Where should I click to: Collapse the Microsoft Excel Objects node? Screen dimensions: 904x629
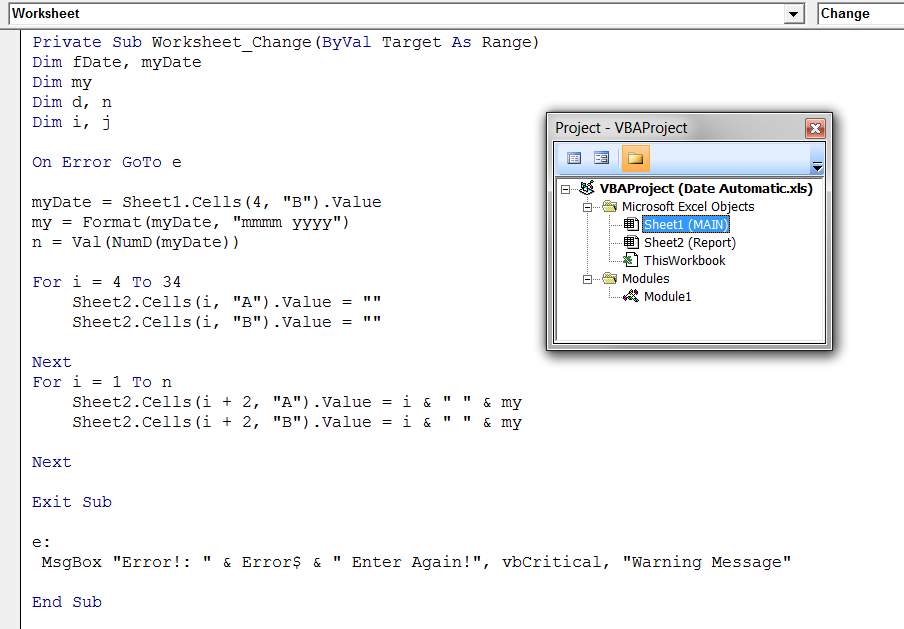(x=586, y=205)
